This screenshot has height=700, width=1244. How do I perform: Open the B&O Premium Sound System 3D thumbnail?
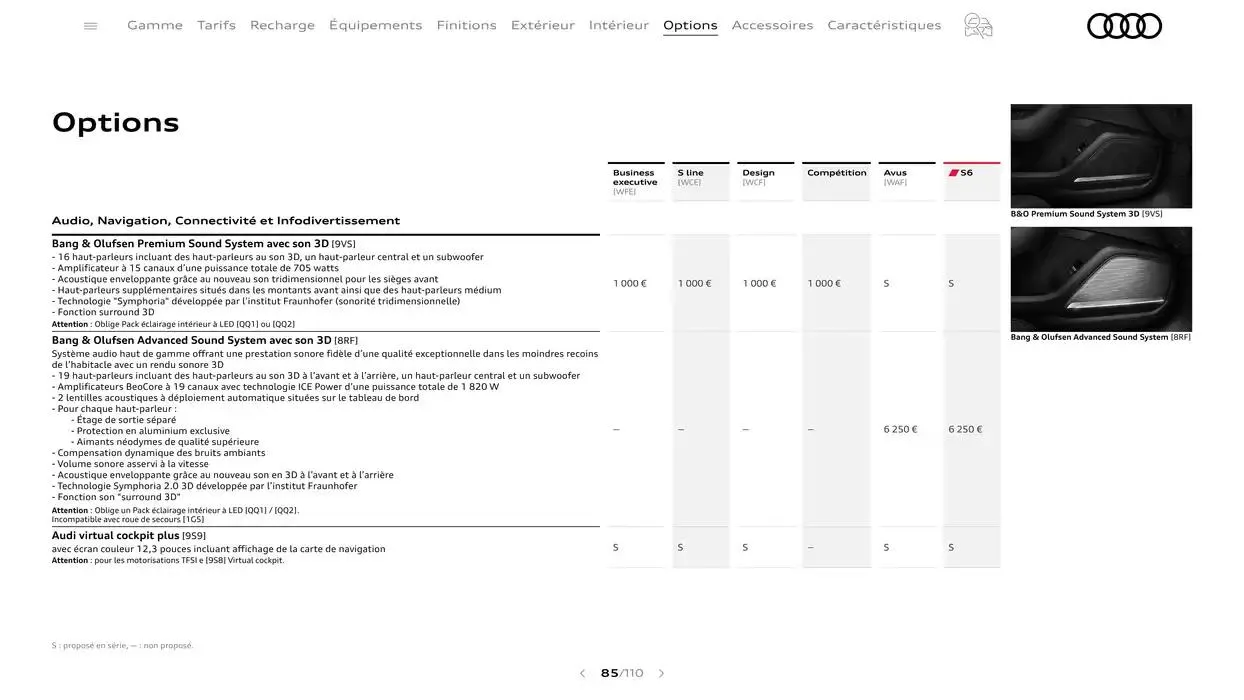click(x=1100, y=154)
